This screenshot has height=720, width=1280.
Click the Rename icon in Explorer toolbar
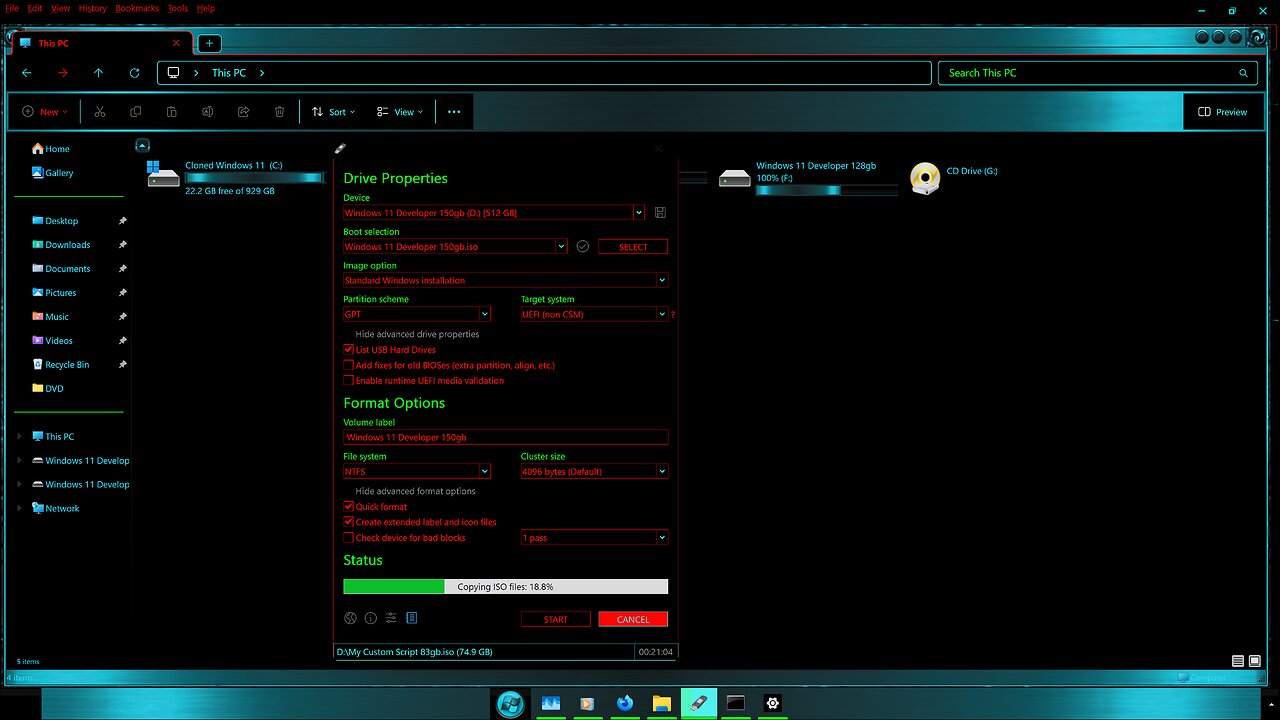[x=208, y=112]
